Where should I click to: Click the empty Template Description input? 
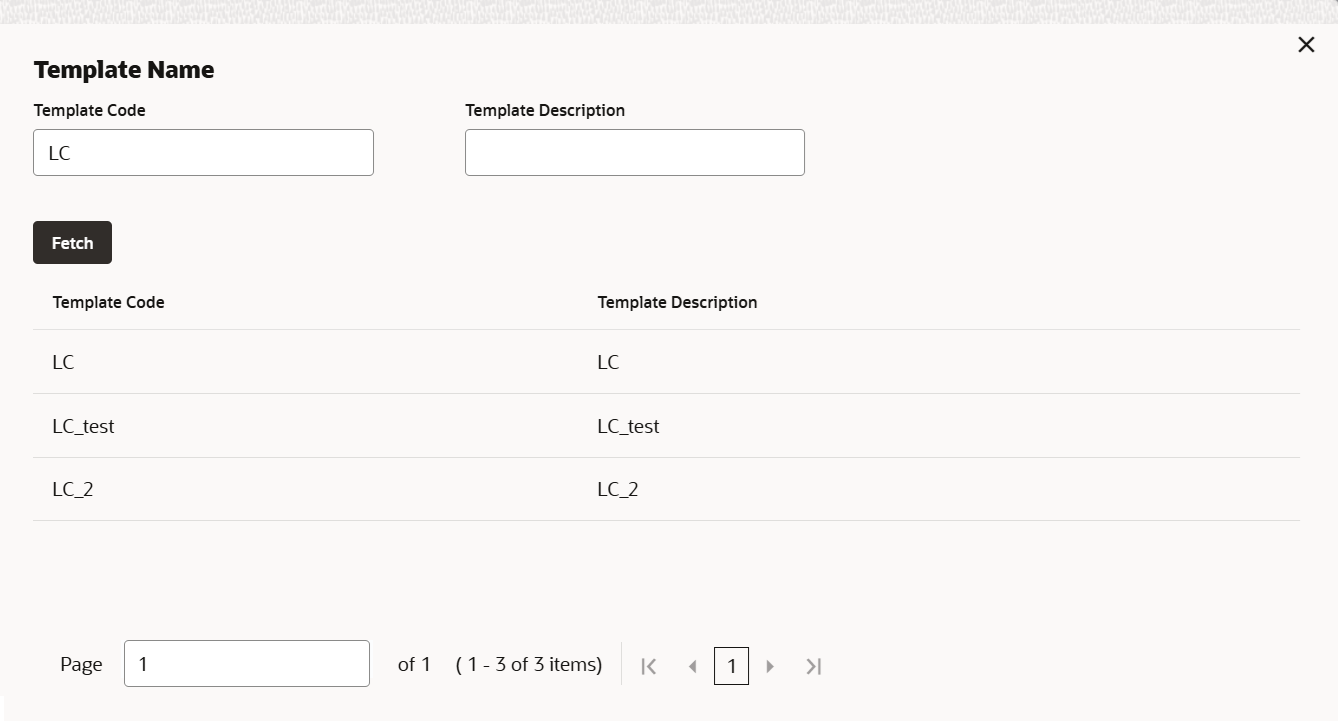coord(634,152)
